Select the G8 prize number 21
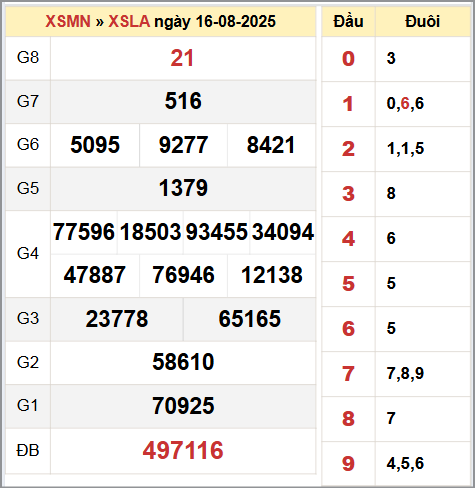This screenshot has height=488, width=475. pyautogui.click(x=182, y=58)
